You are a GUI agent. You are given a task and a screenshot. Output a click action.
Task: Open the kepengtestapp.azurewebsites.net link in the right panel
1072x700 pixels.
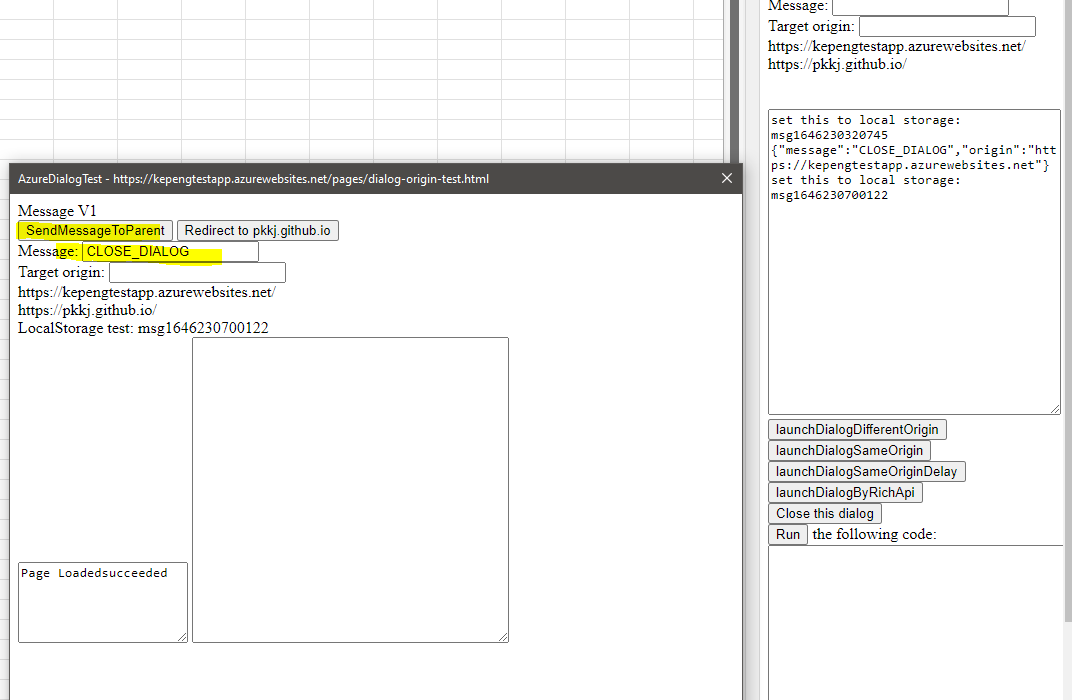(x=895, y=45)
